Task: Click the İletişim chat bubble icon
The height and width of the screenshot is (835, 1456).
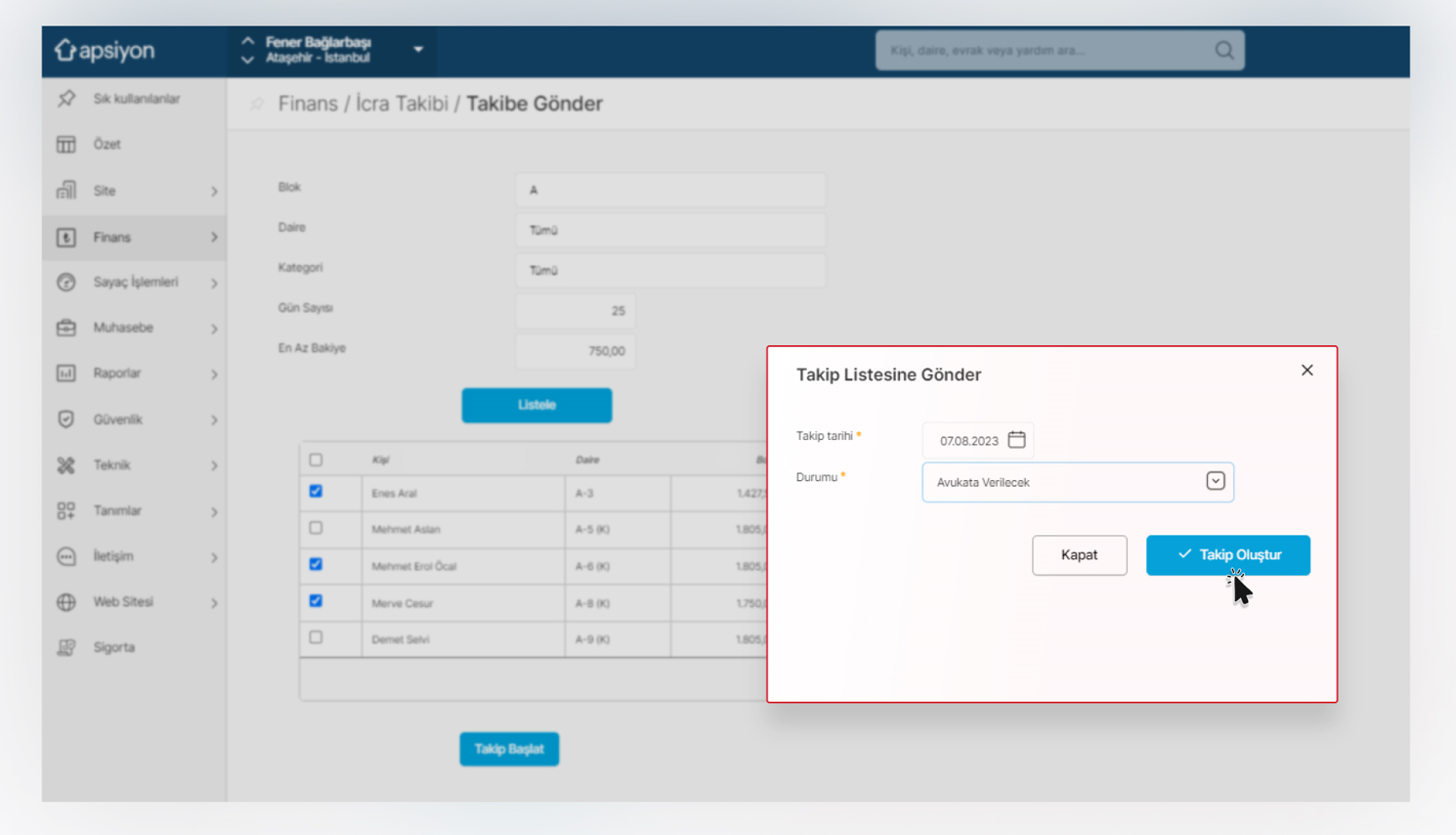Action: pos(65,556)
